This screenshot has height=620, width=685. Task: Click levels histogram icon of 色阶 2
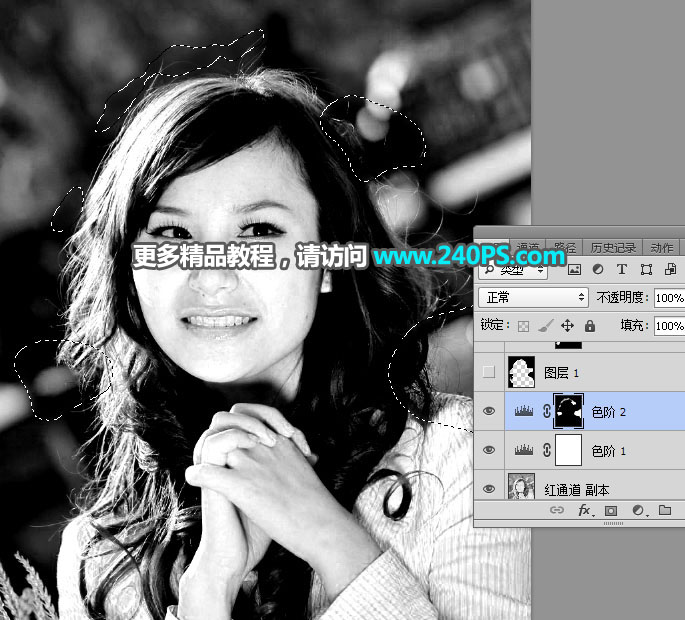[x=524, y=411]
